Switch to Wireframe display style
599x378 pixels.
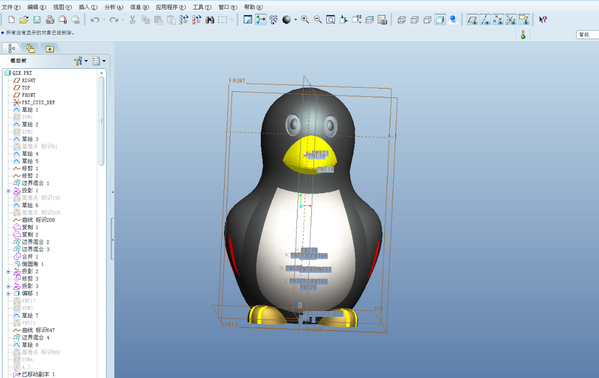pyautogui.click(x=401, y=19)
